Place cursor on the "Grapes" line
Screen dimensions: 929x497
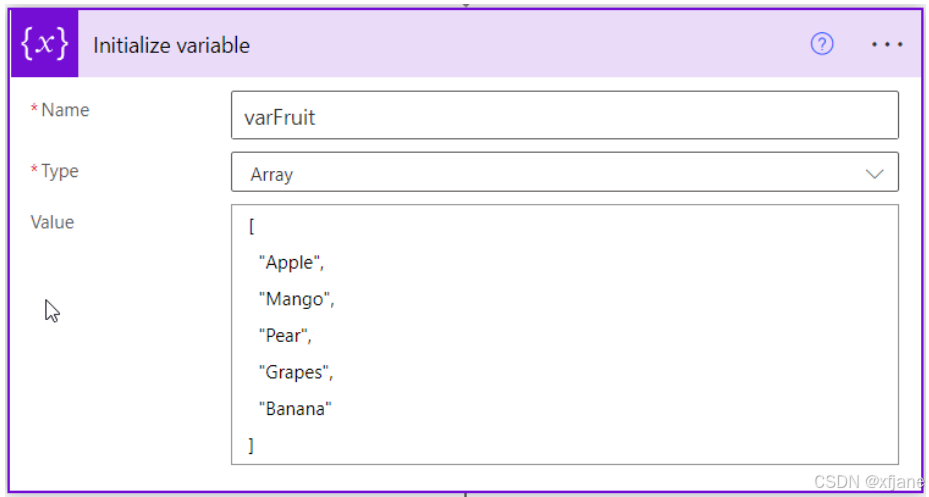pos(295,372)
